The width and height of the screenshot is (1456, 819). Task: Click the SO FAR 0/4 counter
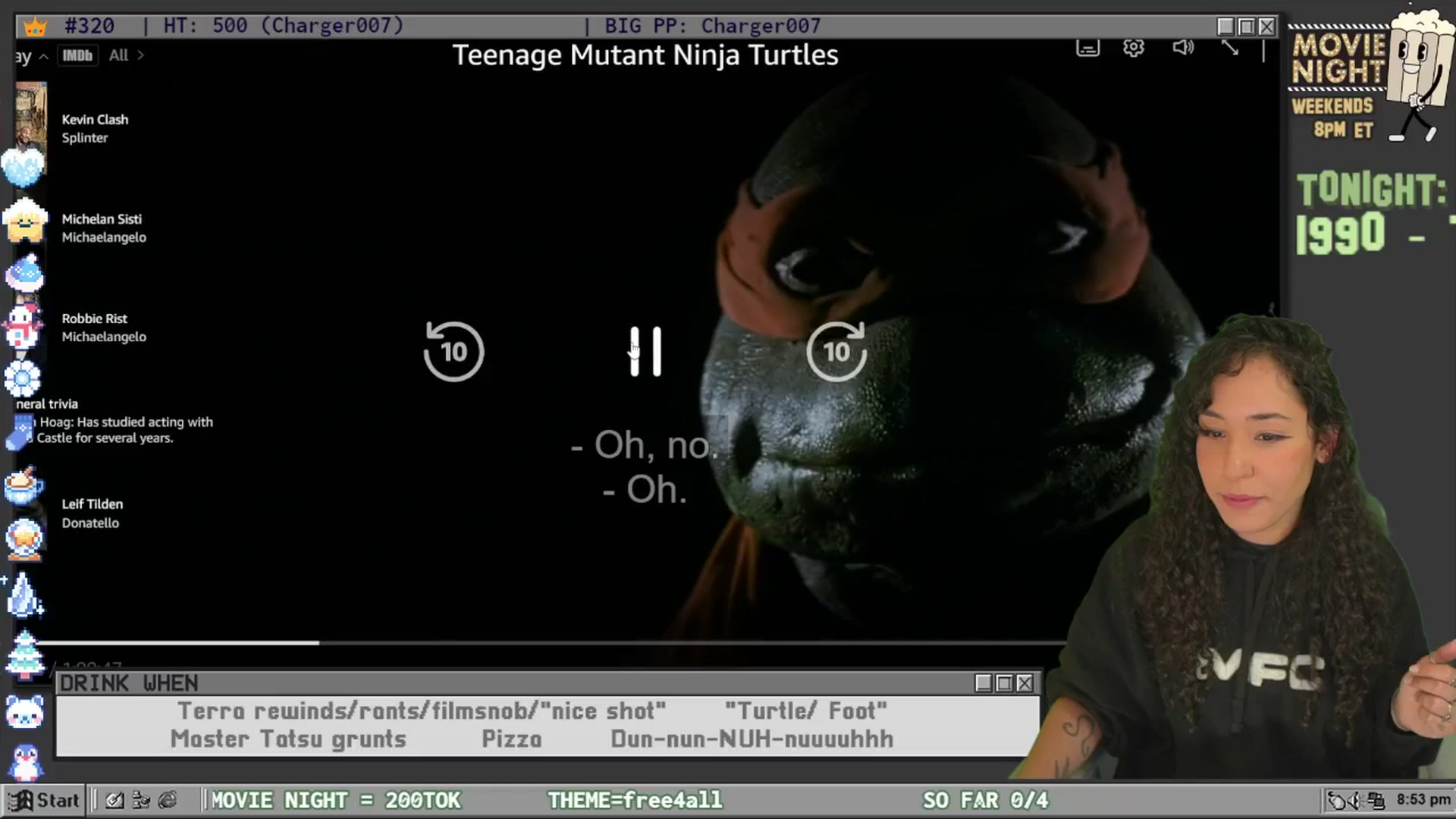[985, 800]
